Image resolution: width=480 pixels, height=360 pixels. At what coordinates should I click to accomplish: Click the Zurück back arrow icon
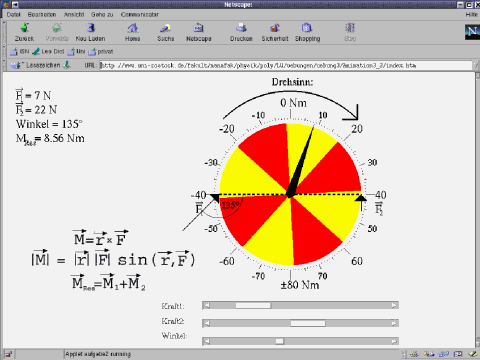tap(24, 28)
